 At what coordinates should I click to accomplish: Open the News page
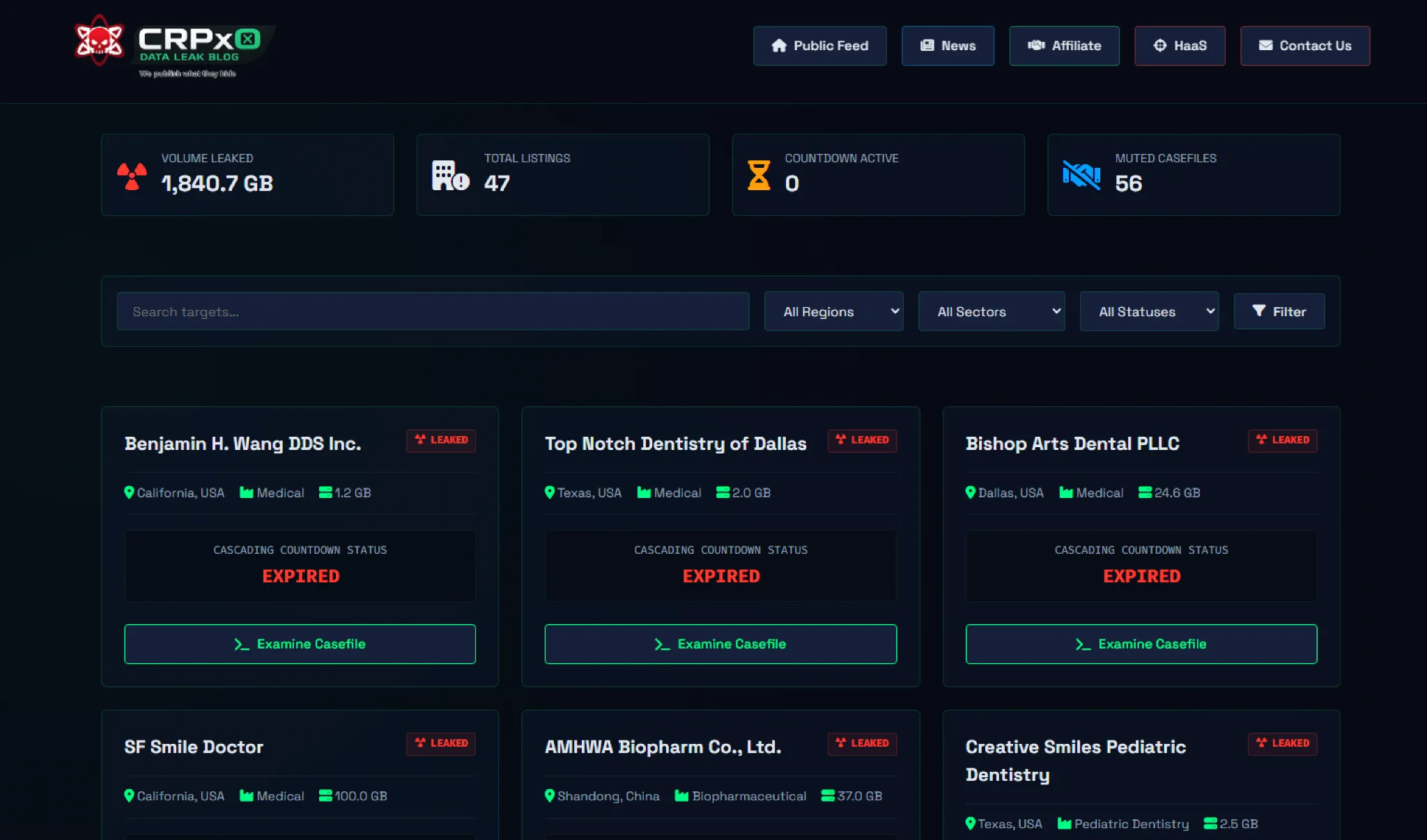[x=948, y=46]
